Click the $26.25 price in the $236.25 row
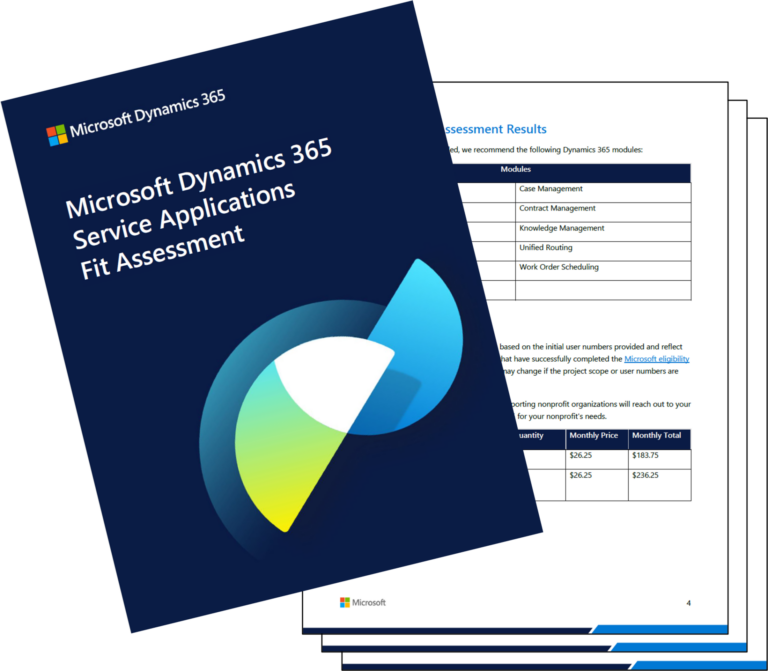 pyautogui.click(x=580, y=475)
